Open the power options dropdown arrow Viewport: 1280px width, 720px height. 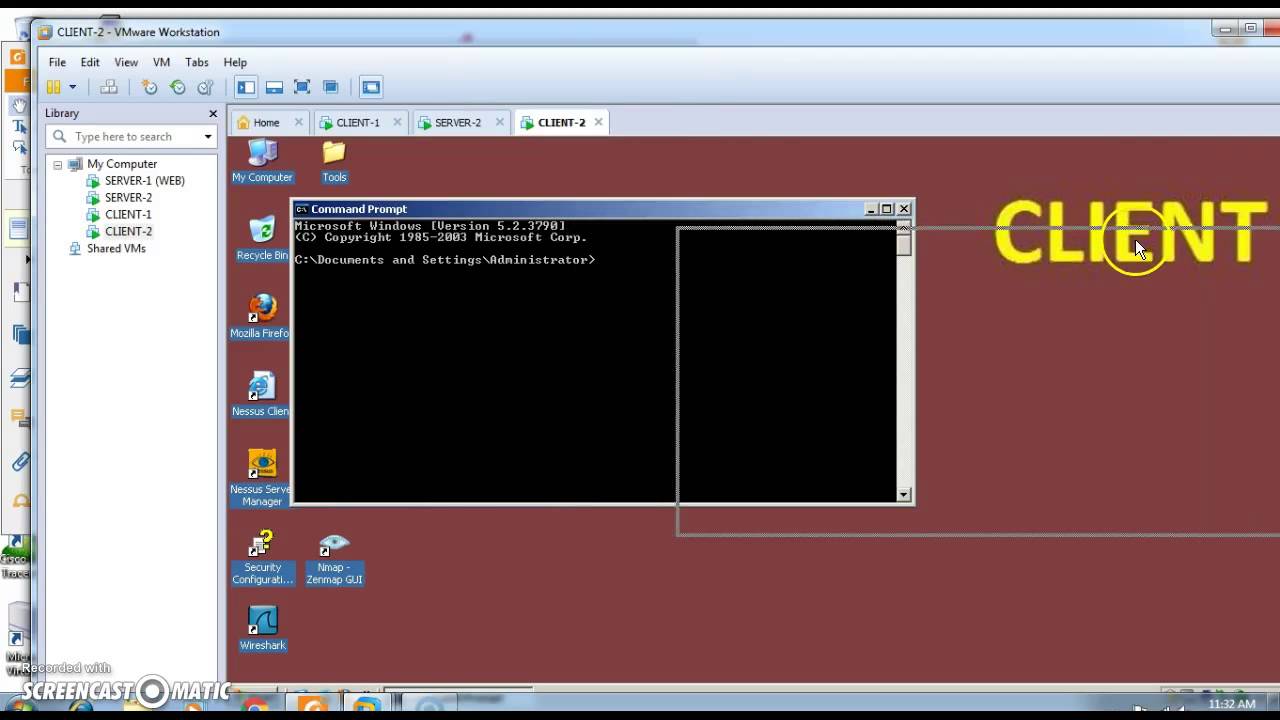[x=72, y=87]
